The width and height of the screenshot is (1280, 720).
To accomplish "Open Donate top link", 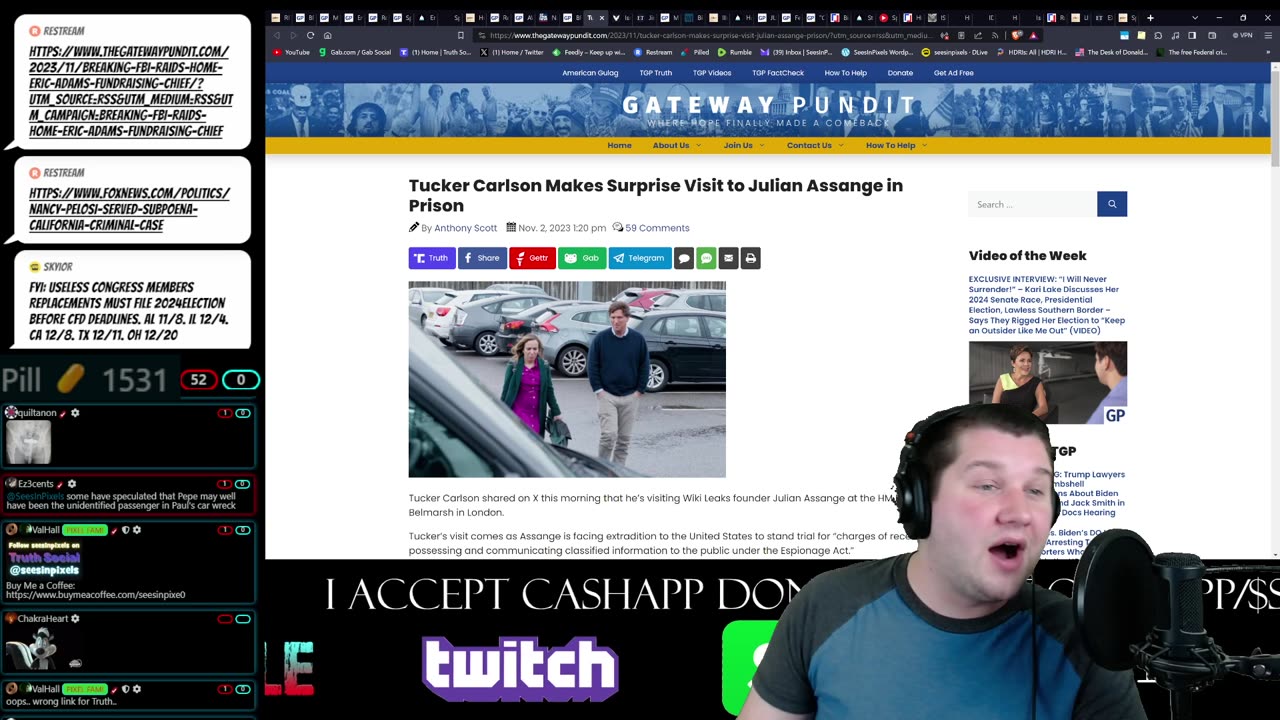I will (900, 73).
